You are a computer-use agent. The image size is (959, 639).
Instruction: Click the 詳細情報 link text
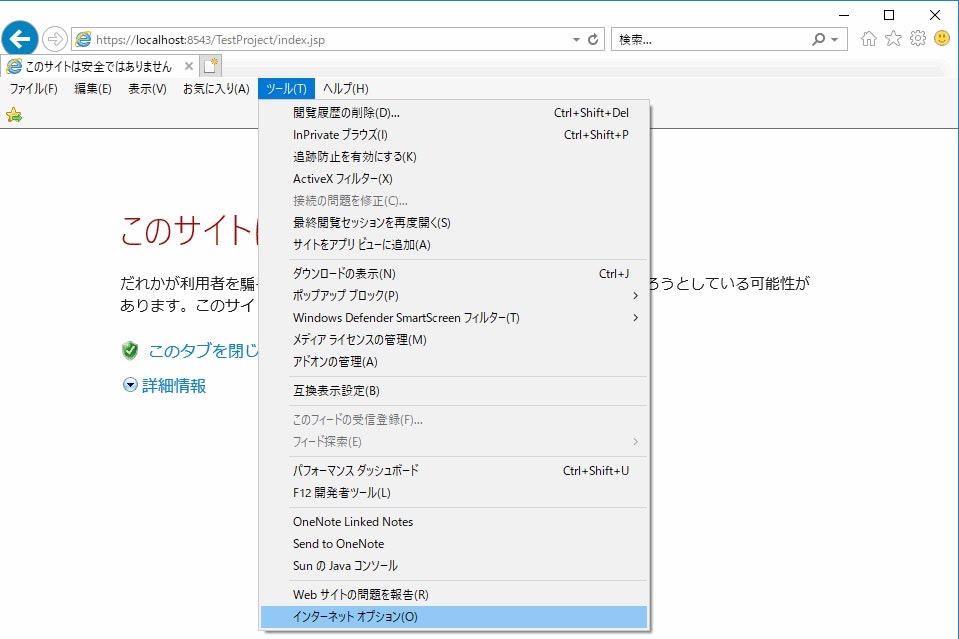click(174, 386)
